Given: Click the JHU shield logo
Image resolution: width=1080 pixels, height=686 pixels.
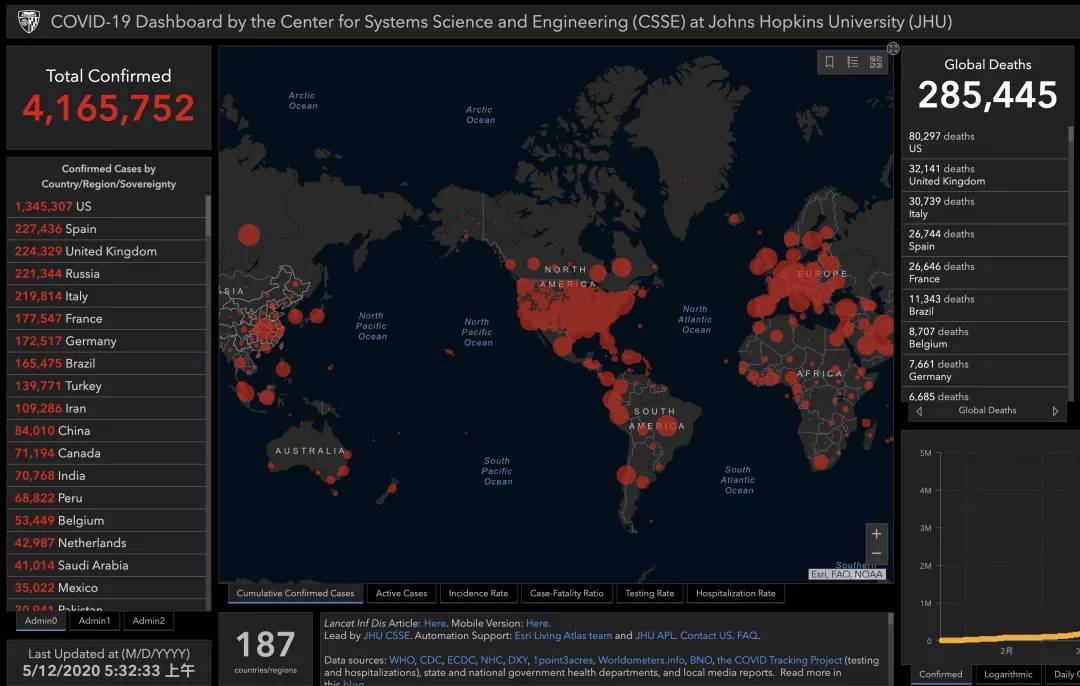Looking at the screenshot, I should (29, 22).
